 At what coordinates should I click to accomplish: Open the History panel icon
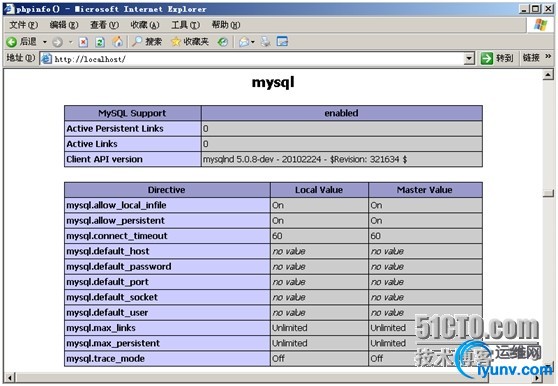[x=223, y=42]
